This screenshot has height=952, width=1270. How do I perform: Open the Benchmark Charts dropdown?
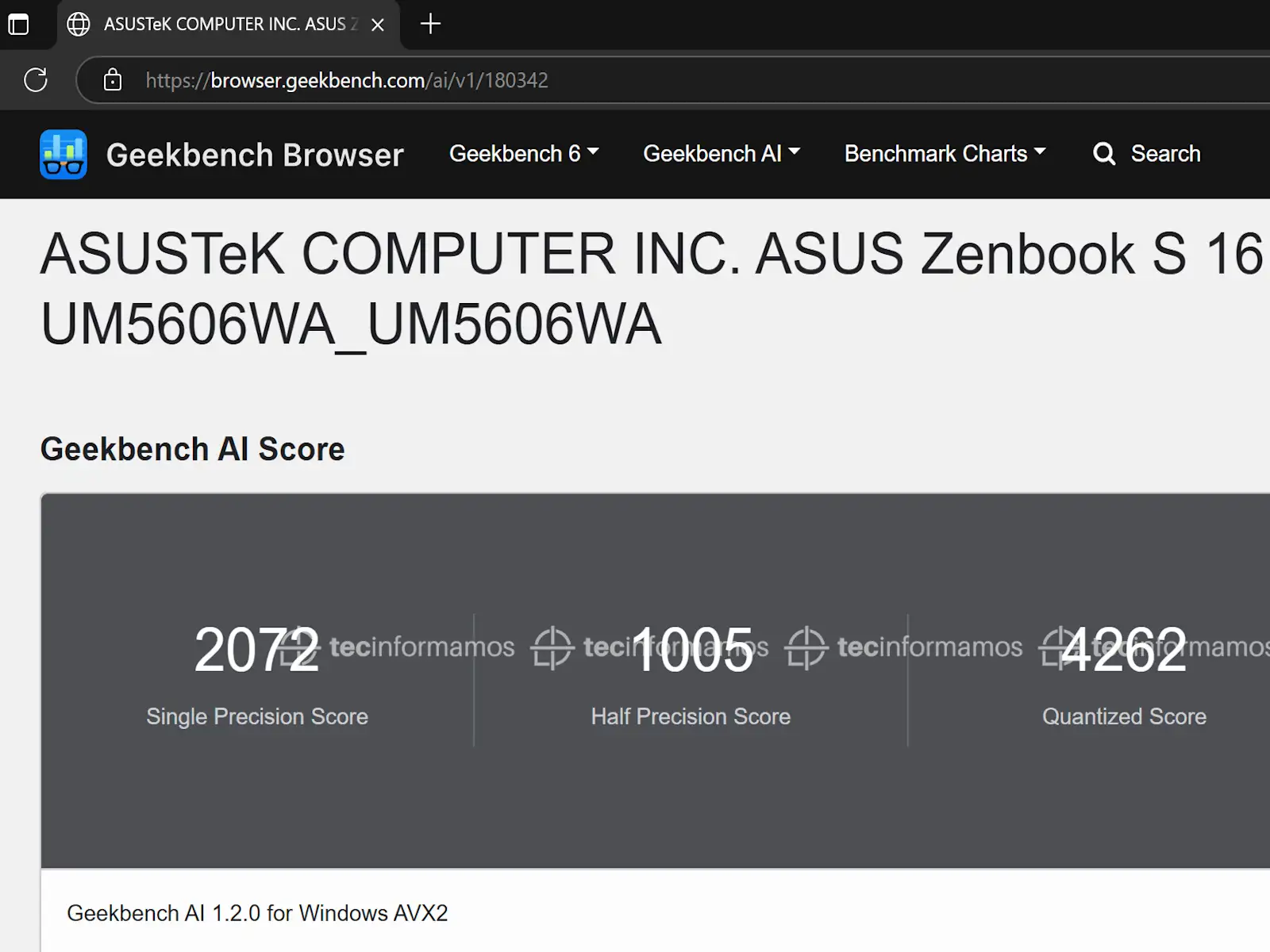[x=945, y=154]
